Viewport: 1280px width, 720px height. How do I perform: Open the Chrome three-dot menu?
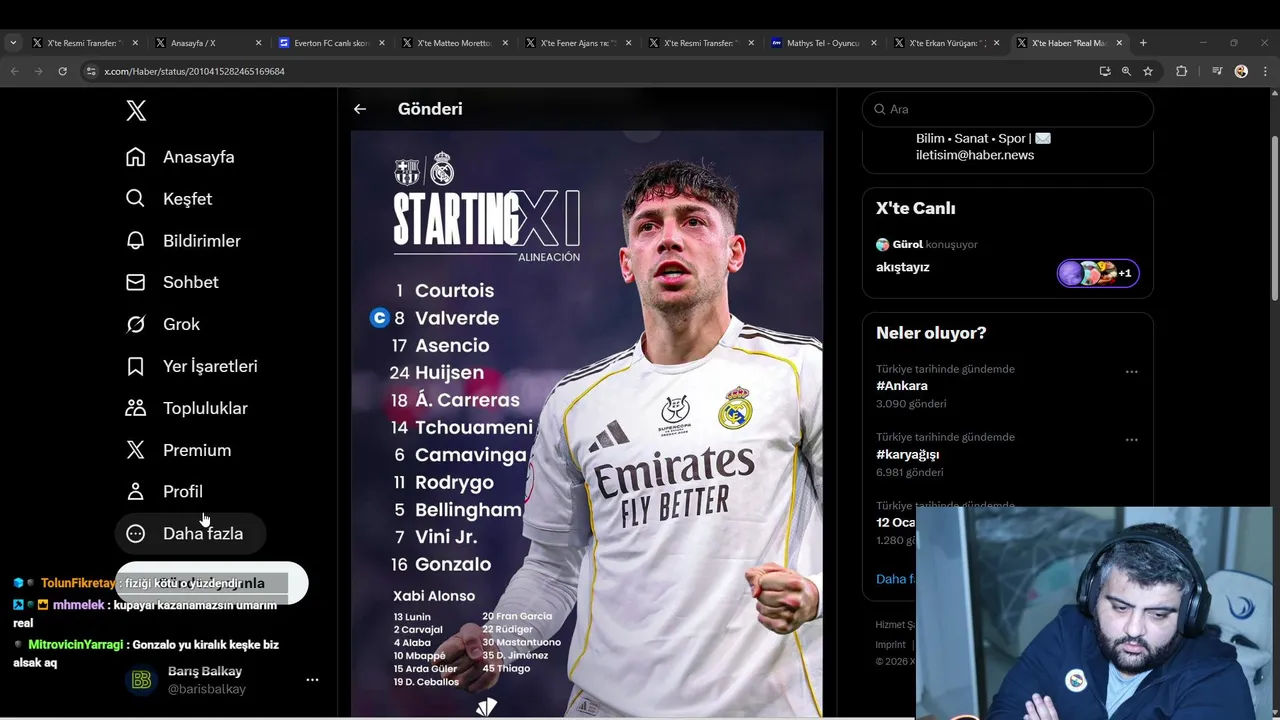[x=1265, y=71]
